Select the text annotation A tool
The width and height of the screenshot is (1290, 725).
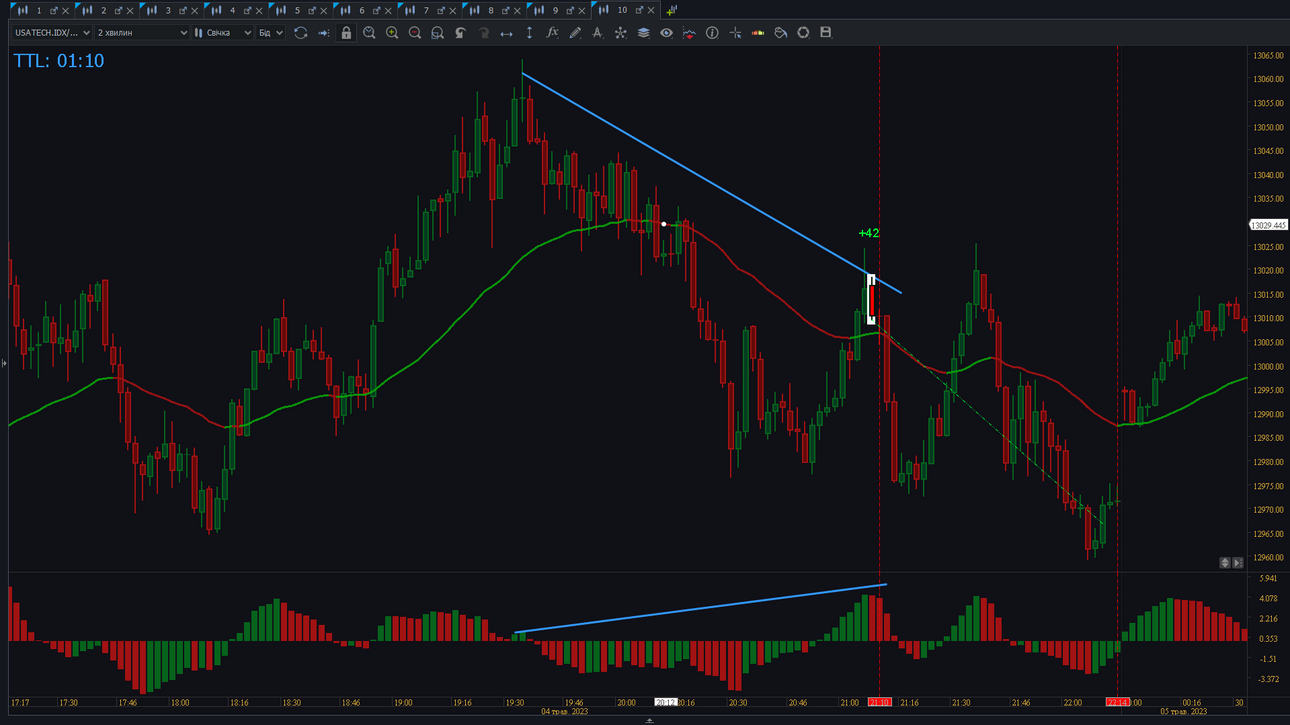coord(597,33)
